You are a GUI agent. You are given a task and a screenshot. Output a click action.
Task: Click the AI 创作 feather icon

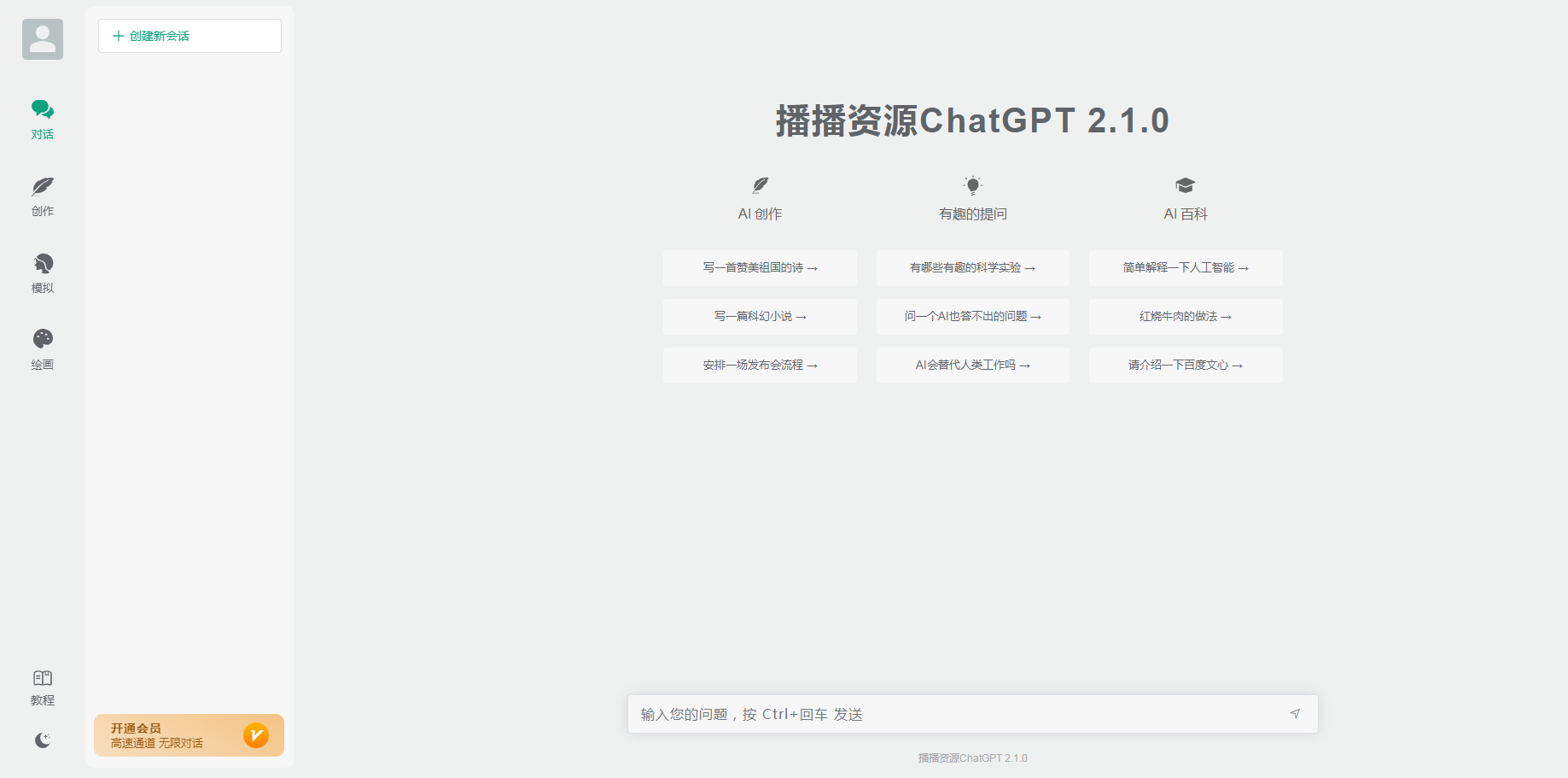(x=760, y=185)
